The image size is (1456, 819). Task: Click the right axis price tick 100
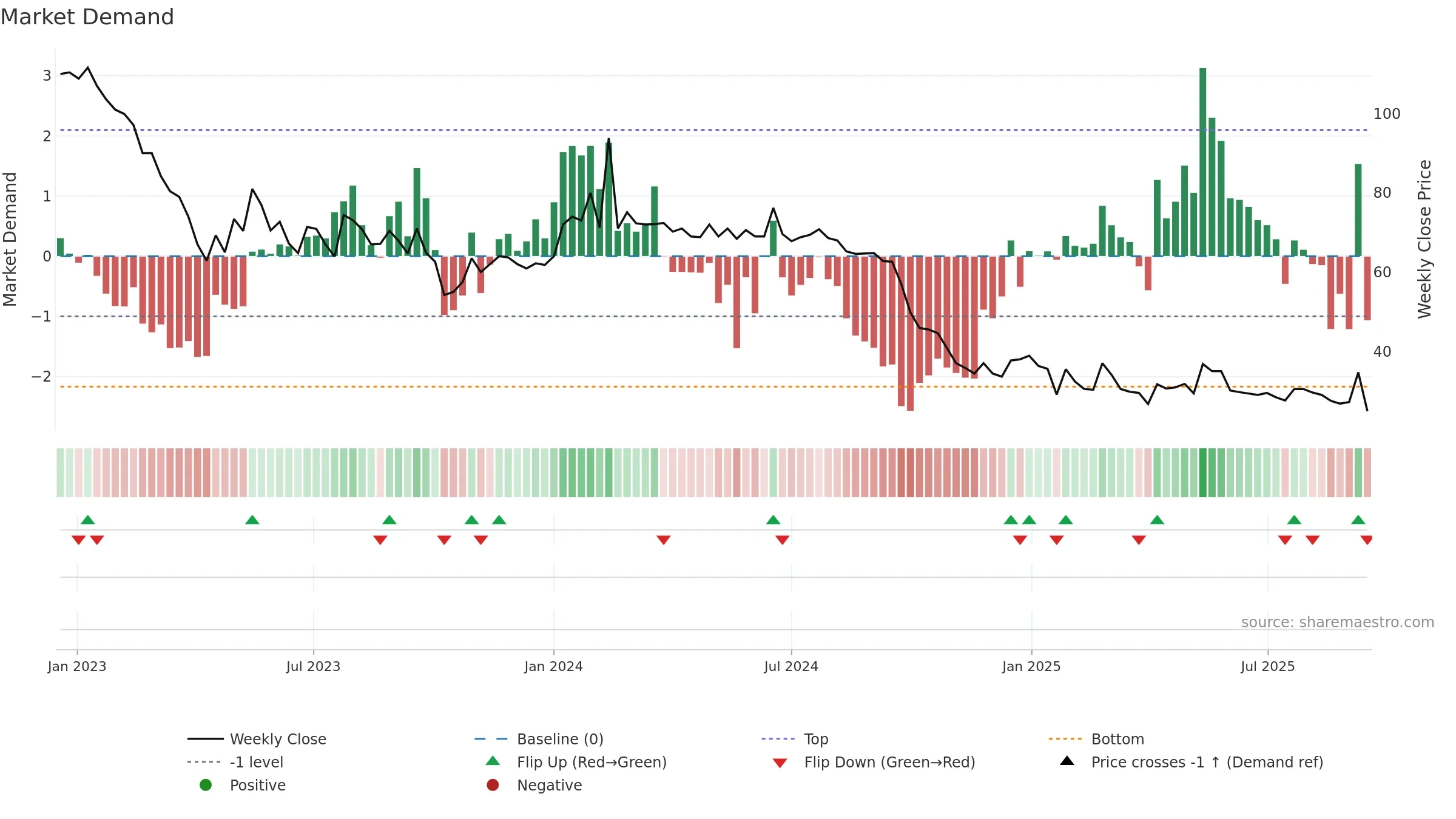1387,114
